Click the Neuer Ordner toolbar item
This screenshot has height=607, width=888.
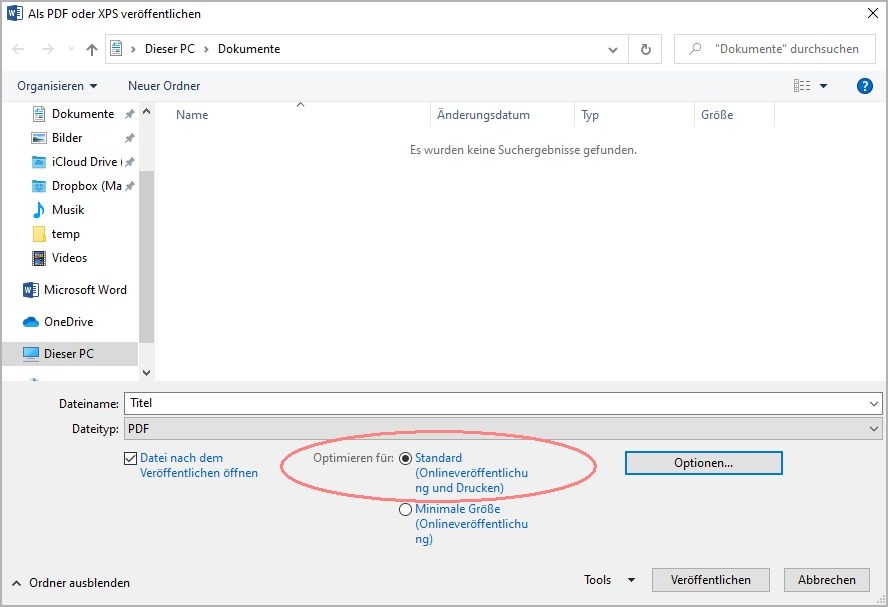coord(164,86)
